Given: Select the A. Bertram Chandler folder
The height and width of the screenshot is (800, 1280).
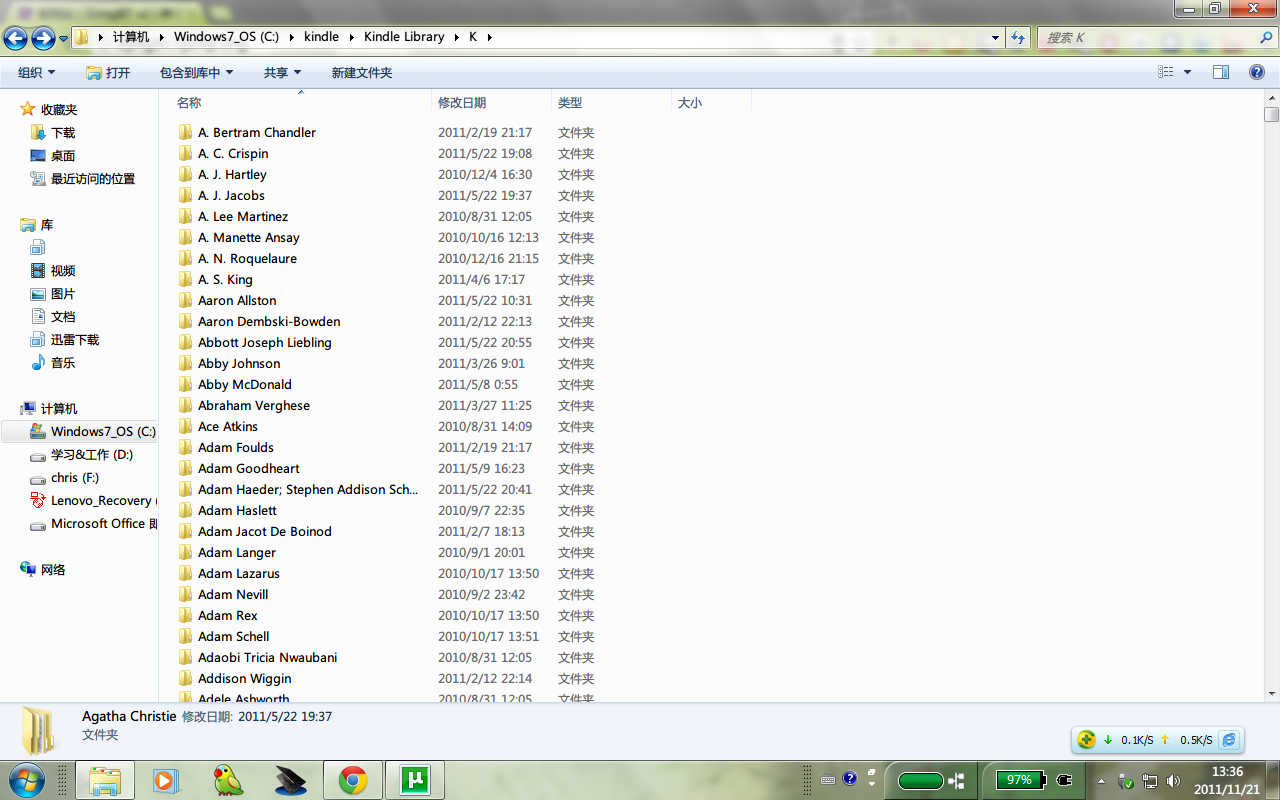Looking at the screenshot, I should point(257,132).
